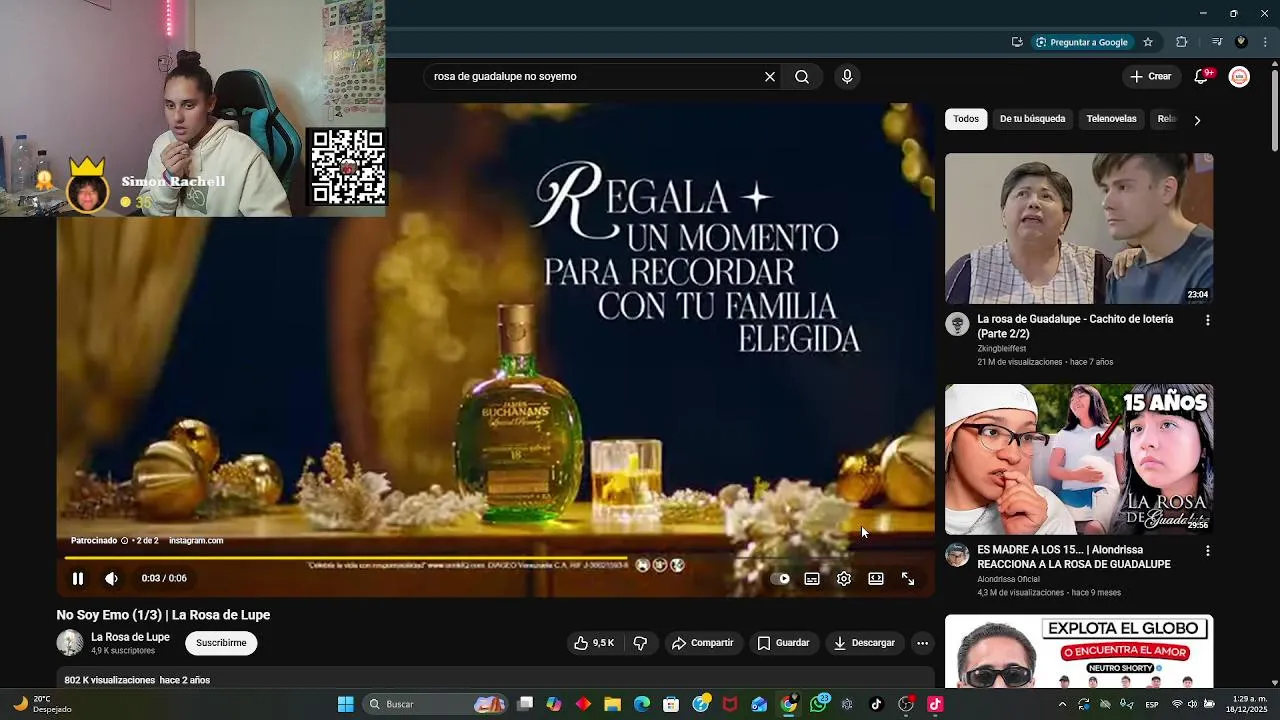Click the install app icon in the address bar

coord(1017,42)
